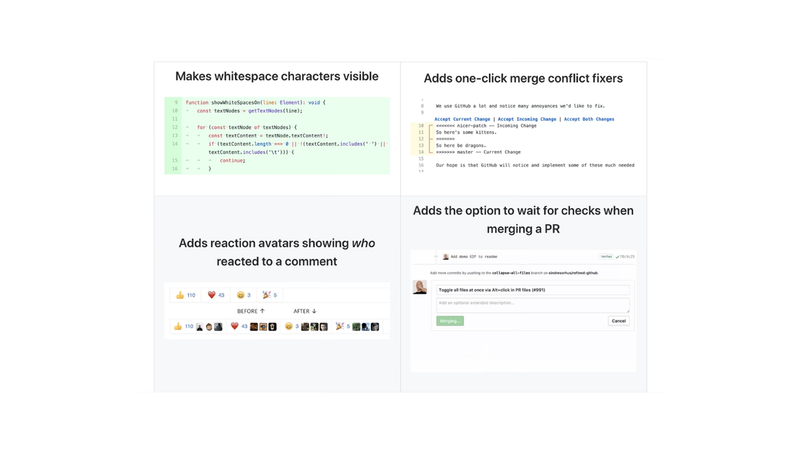Click party popper reaction beside reactor avatars
Image resolution: width=800 pixels, height=450 pixels.
[x=343, y=326]
